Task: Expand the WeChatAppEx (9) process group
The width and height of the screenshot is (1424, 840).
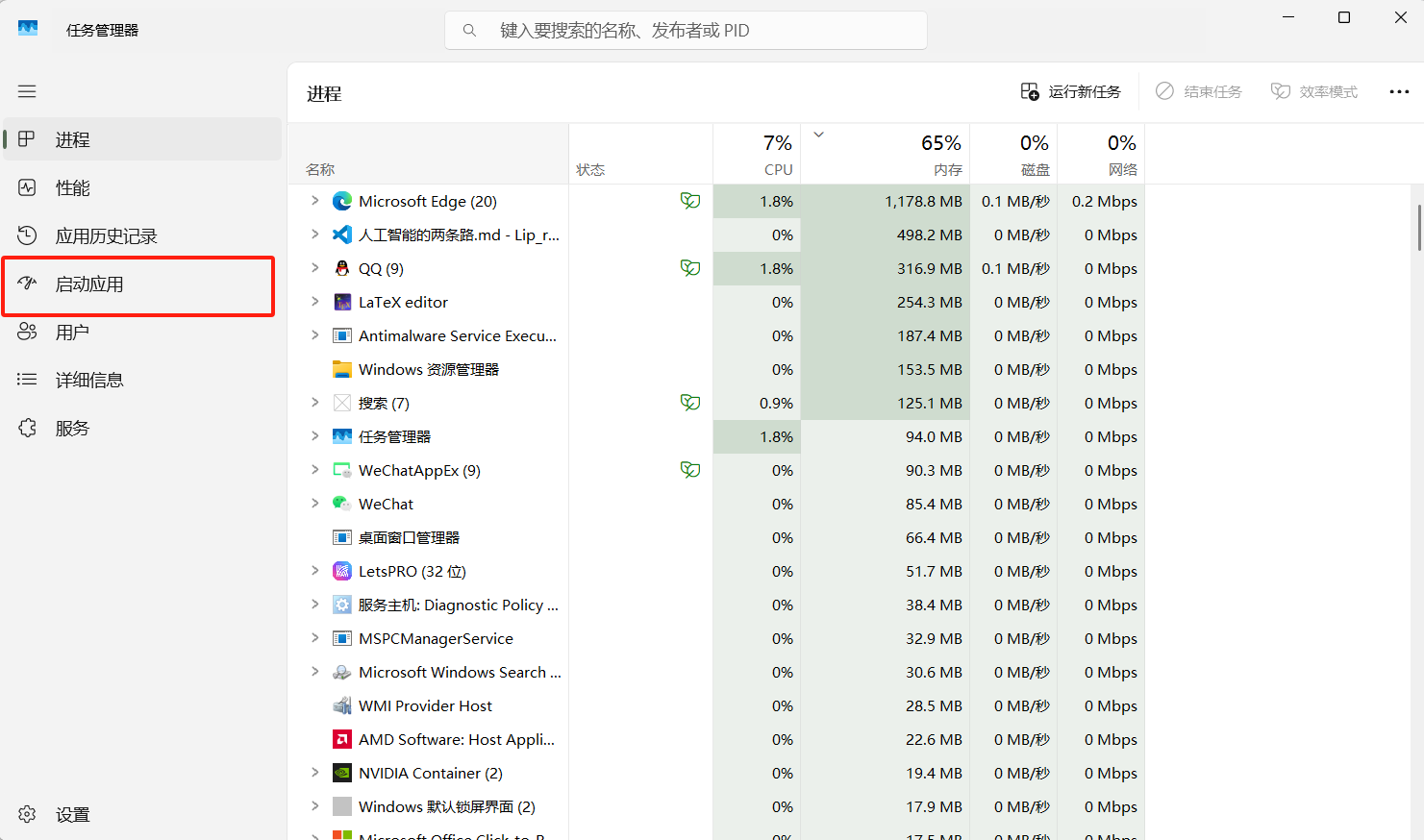Action: click(314, 470)
